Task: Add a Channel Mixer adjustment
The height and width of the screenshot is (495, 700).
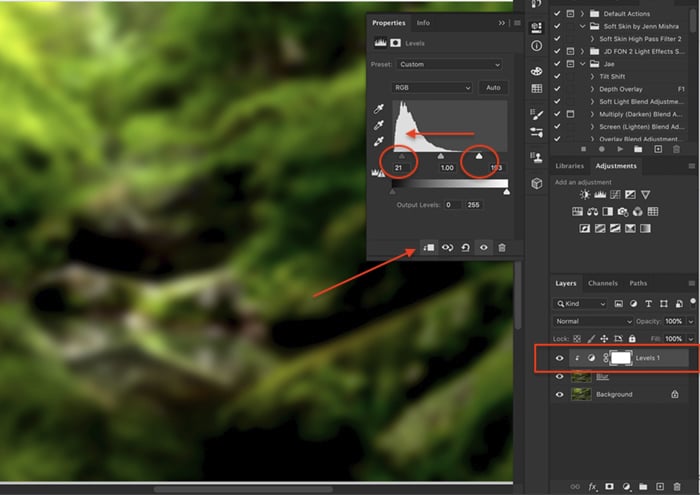Action: pyautogui.click(x=638, y=212)
